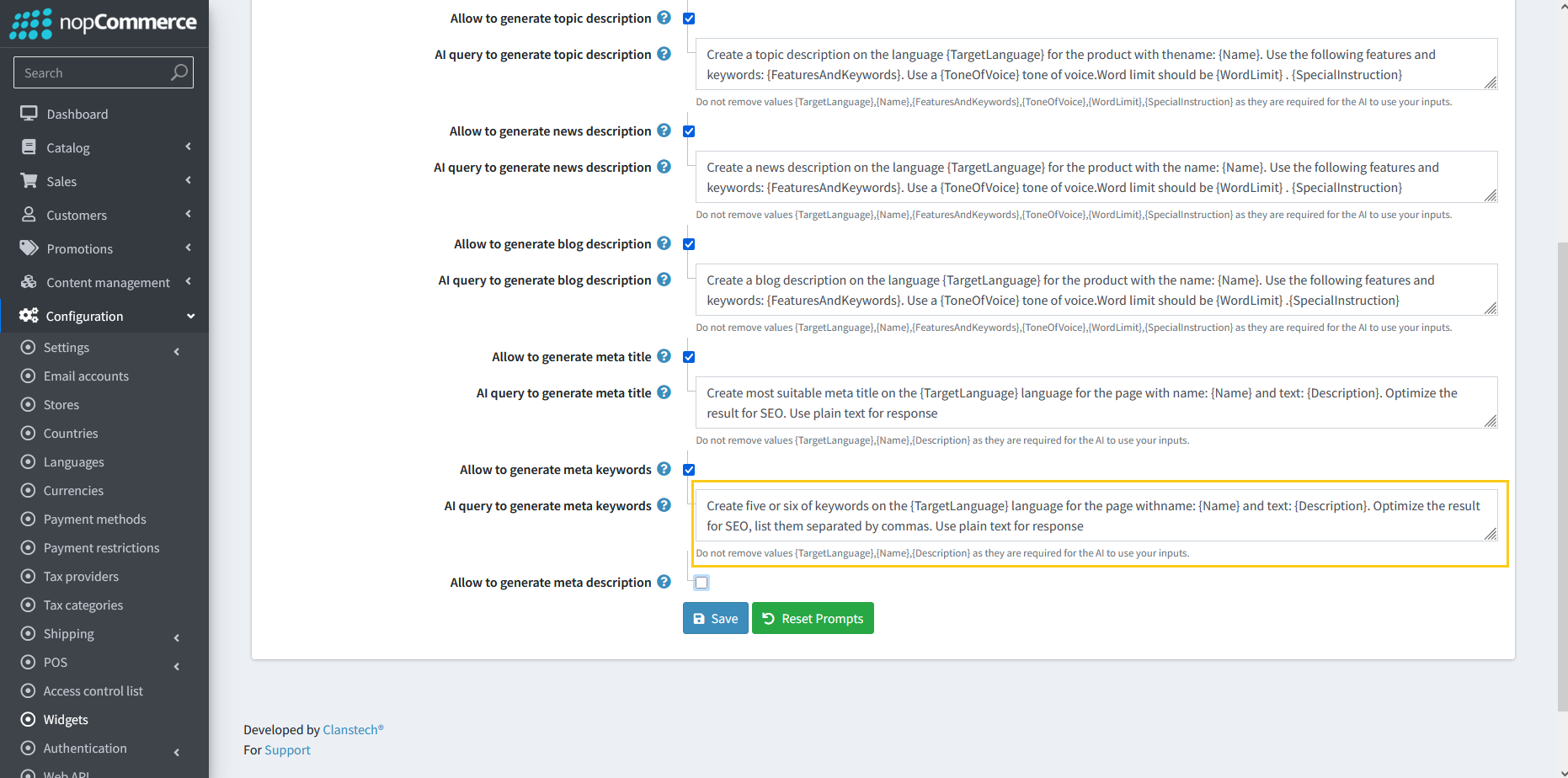The width and height of the screenshot is (1568, 778).
Task: Expand the Catalog sidebar menu
Action: tap(69, 147)
